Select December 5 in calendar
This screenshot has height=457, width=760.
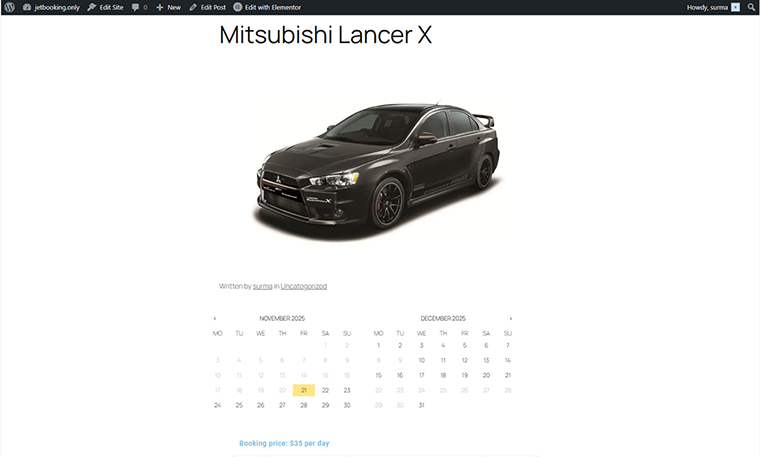click(465, 346)
